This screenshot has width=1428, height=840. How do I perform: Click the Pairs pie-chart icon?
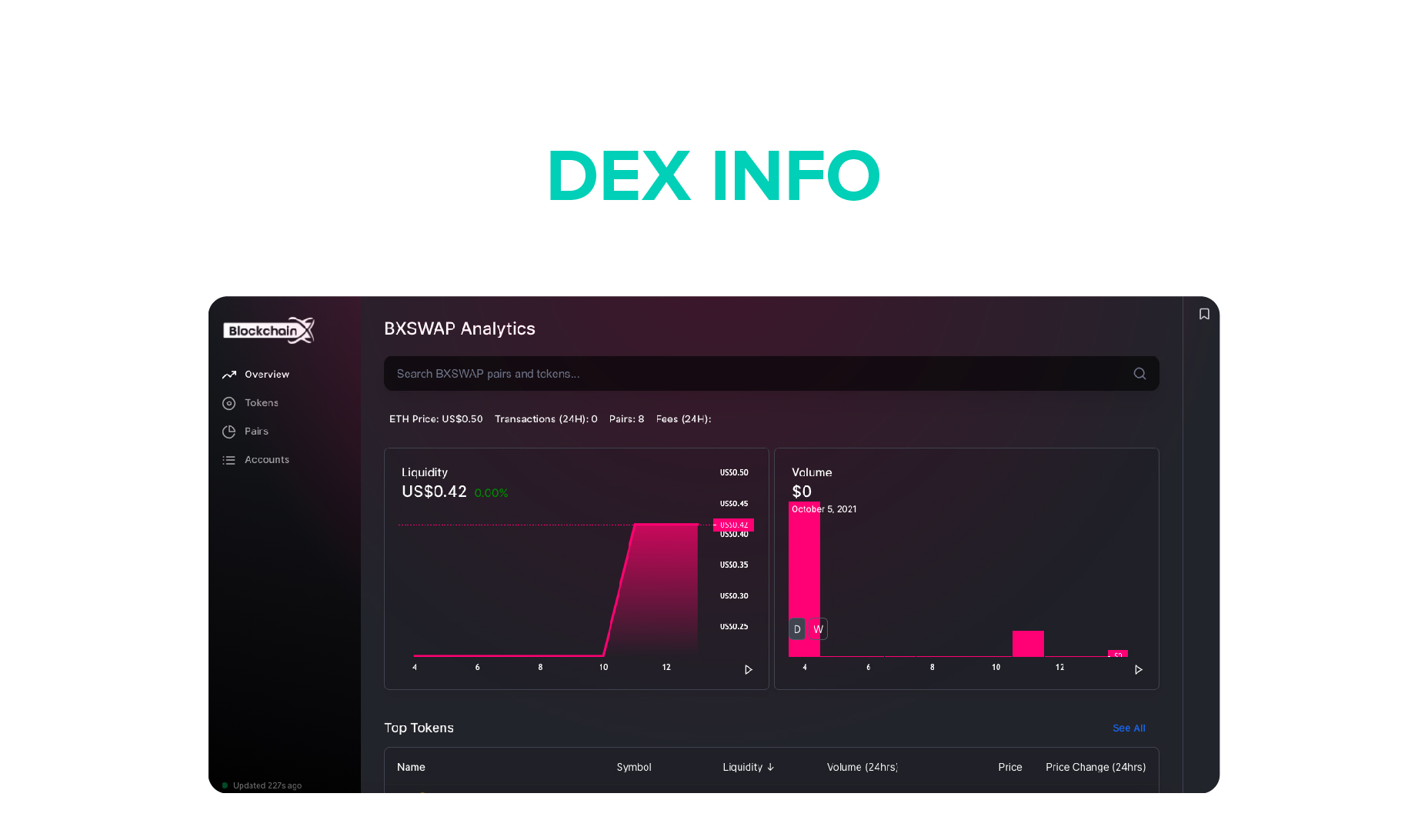coord(229,432)
